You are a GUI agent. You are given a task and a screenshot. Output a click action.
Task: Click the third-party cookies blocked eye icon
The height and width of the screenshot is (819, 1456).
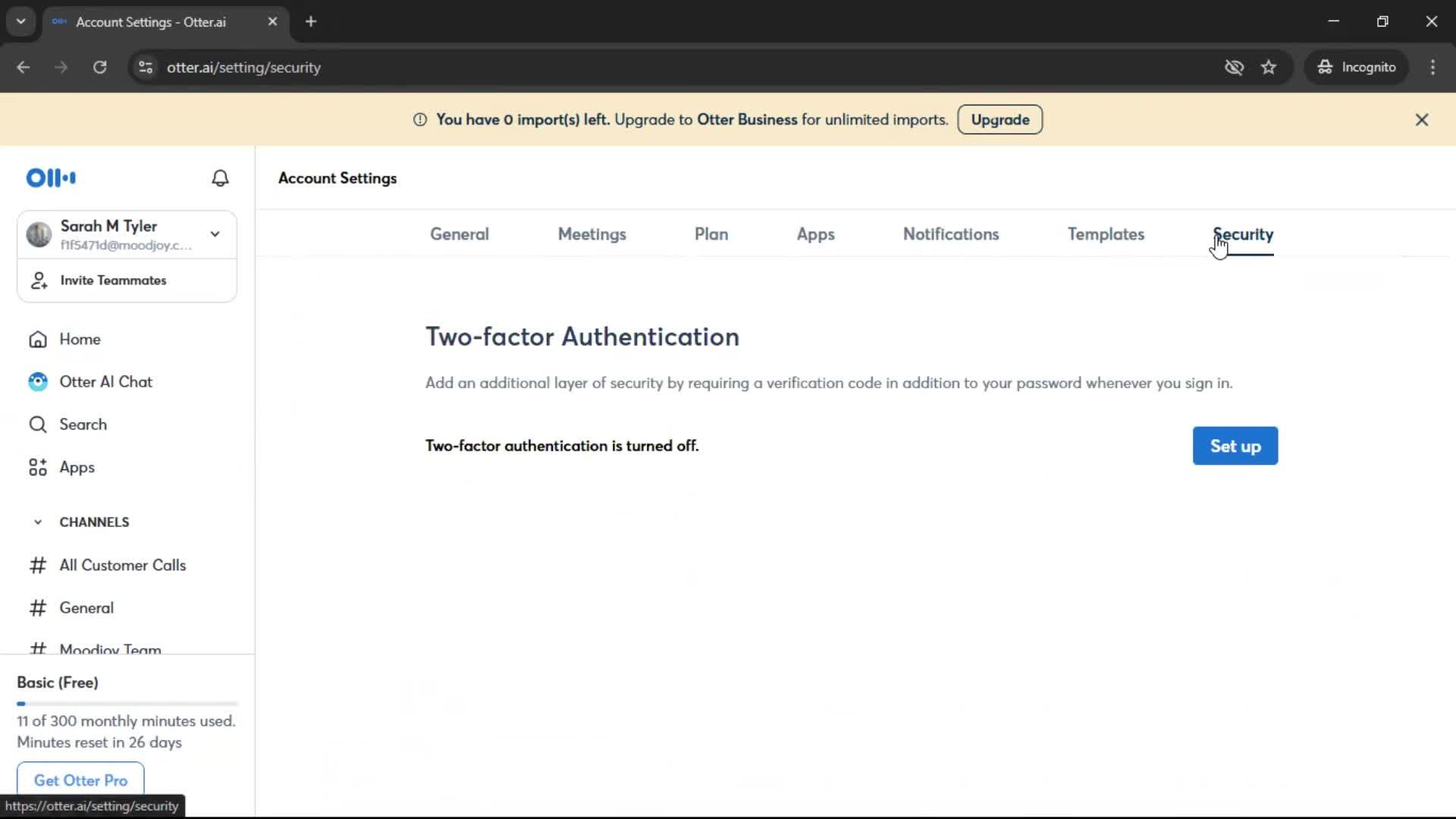(1234, 67)
